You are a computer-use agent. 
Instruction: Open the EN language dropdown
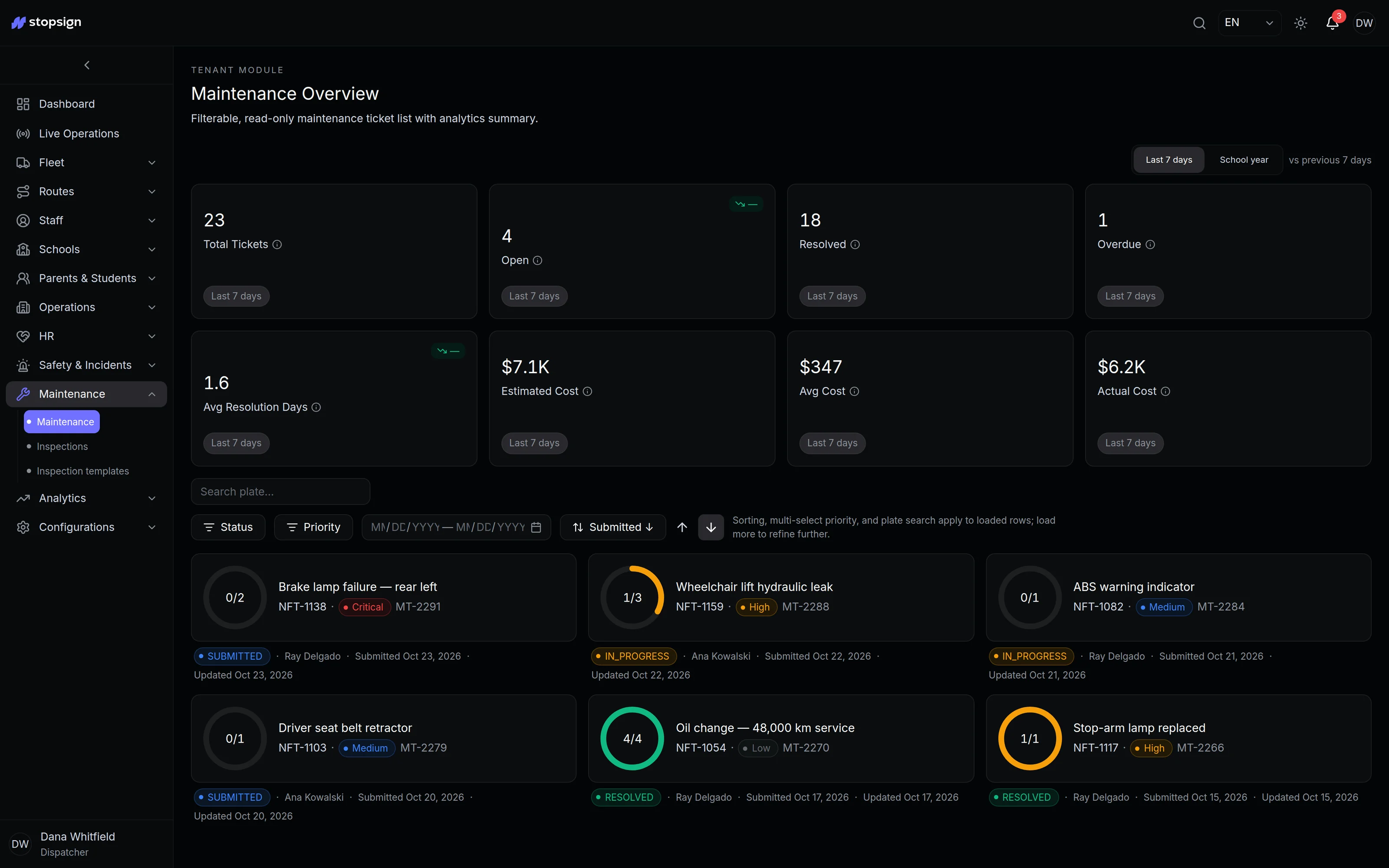coord(1249,23)
